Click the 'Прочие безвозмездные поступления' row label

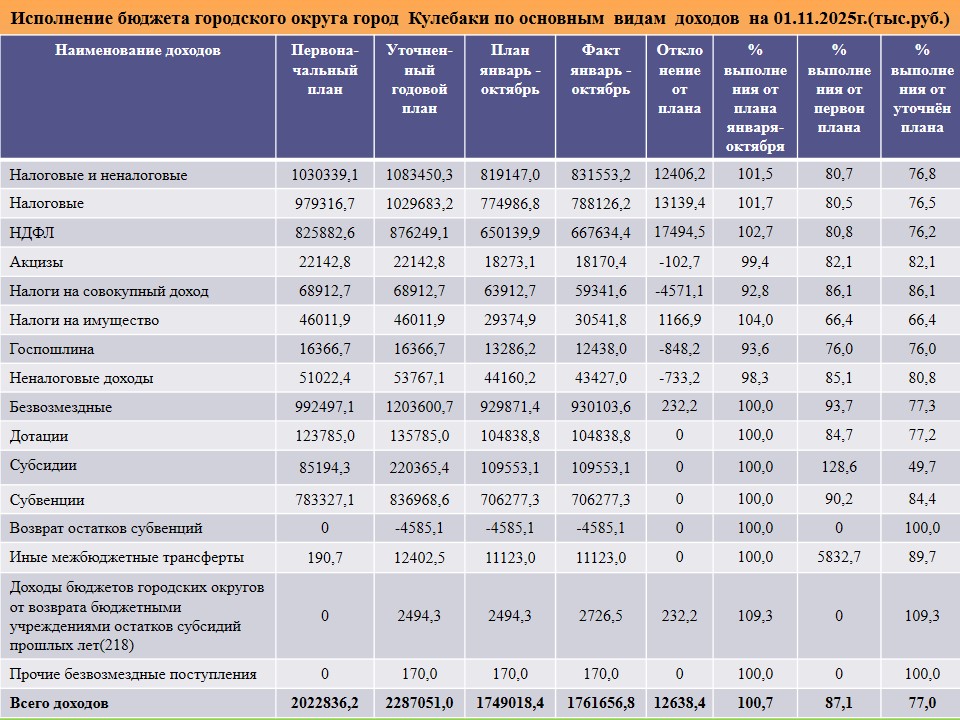(133, 673)
